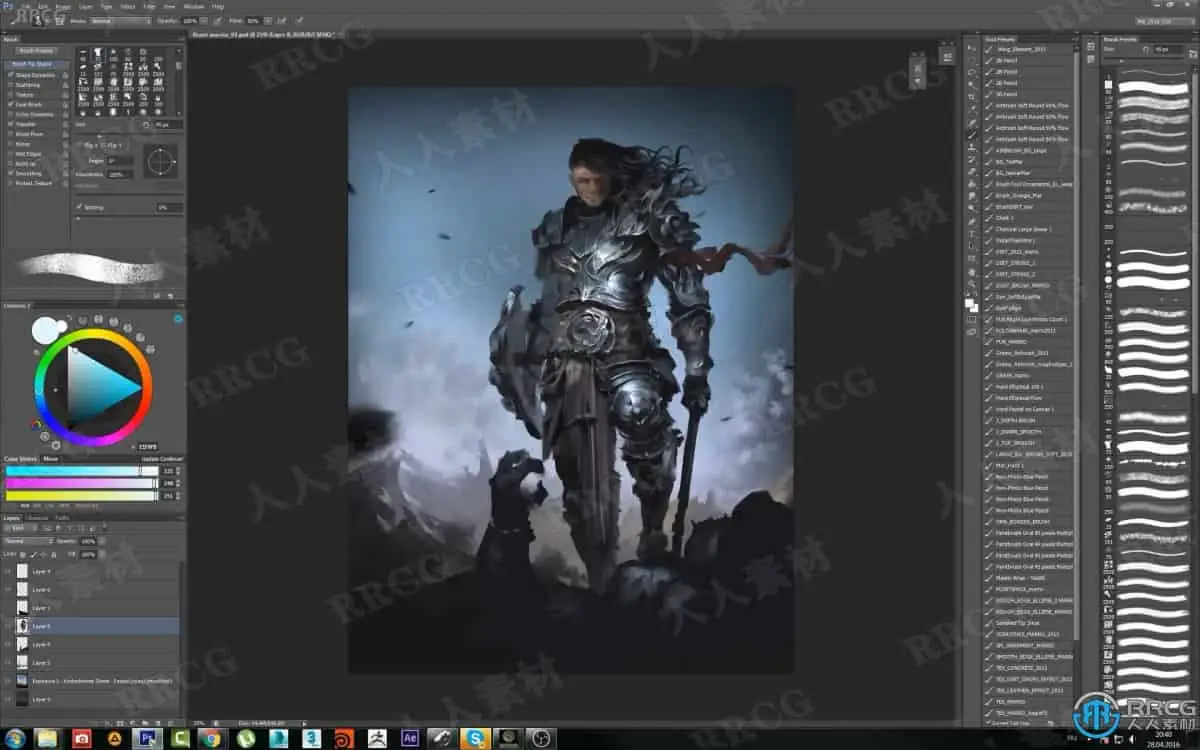
Task: Select the Zoom tool
Action: [970, 283]
